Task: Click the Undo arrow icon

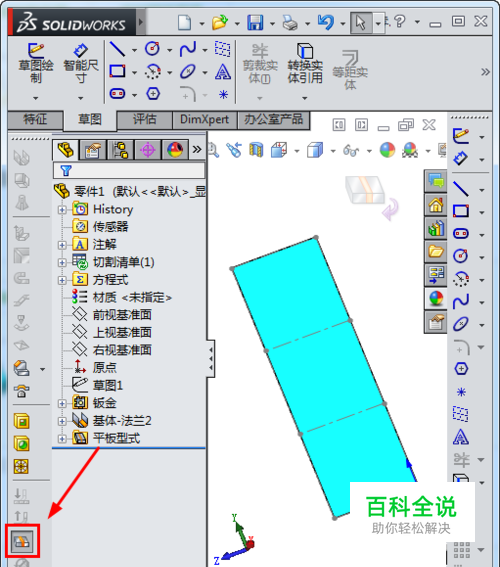Action: (x=325, y=22)
